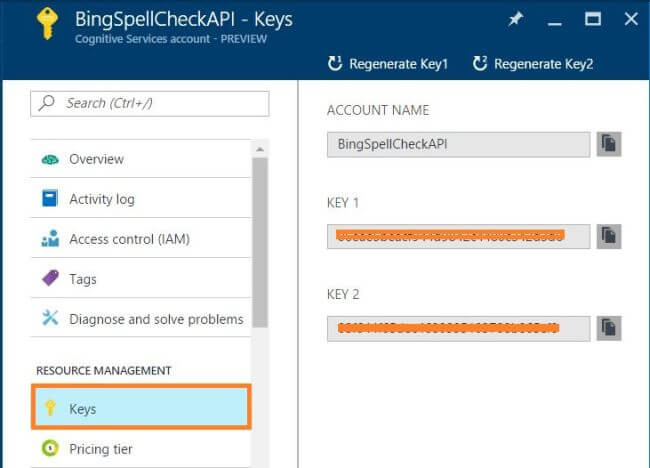Go to the Activity log page
Image resolution: width=650 pixels, height=468 pixels.
pyautogui.click(x=101, y=199)
